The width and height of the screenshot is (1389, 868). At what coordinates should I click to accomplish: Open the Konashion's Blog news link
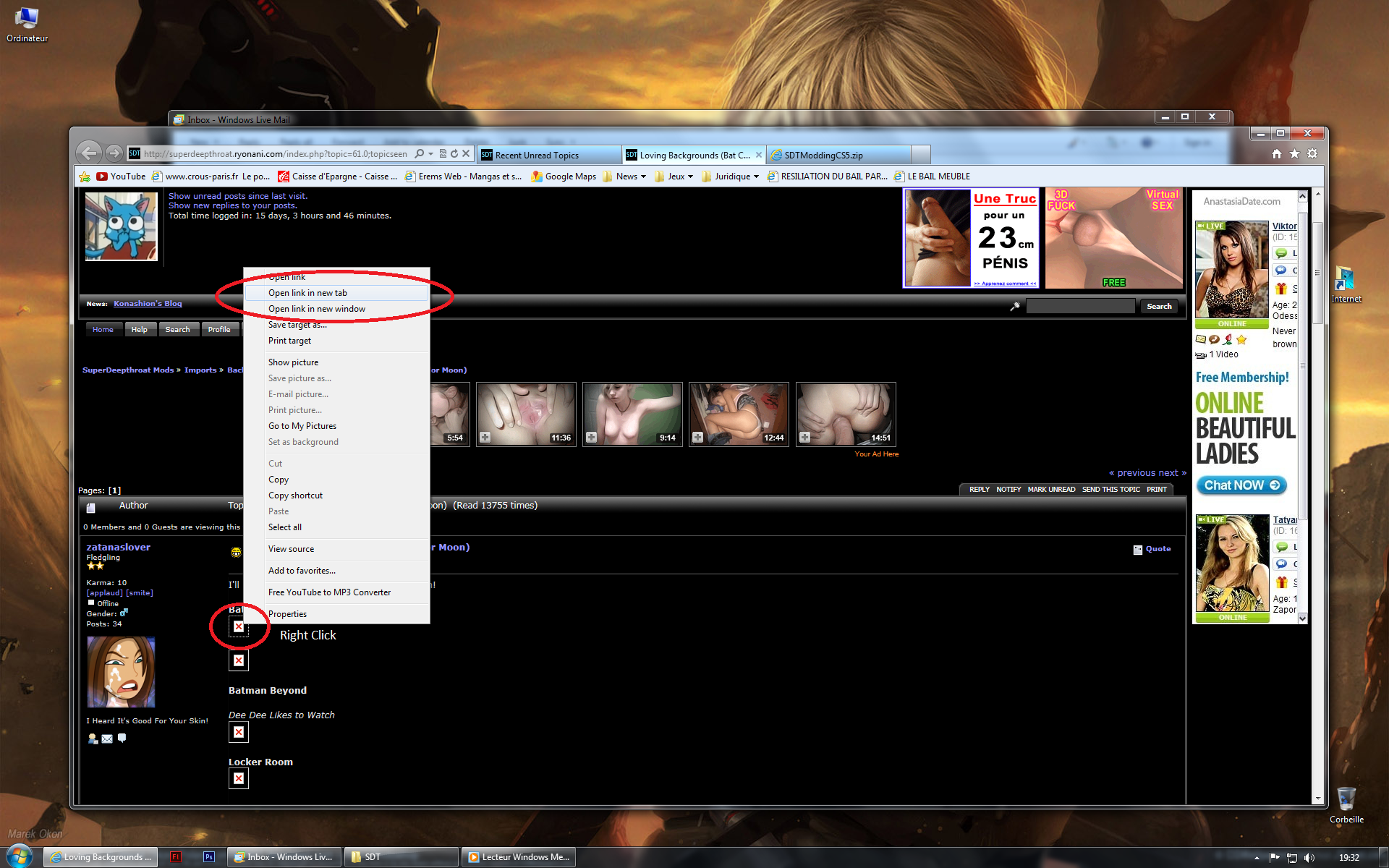click(148, 304)
